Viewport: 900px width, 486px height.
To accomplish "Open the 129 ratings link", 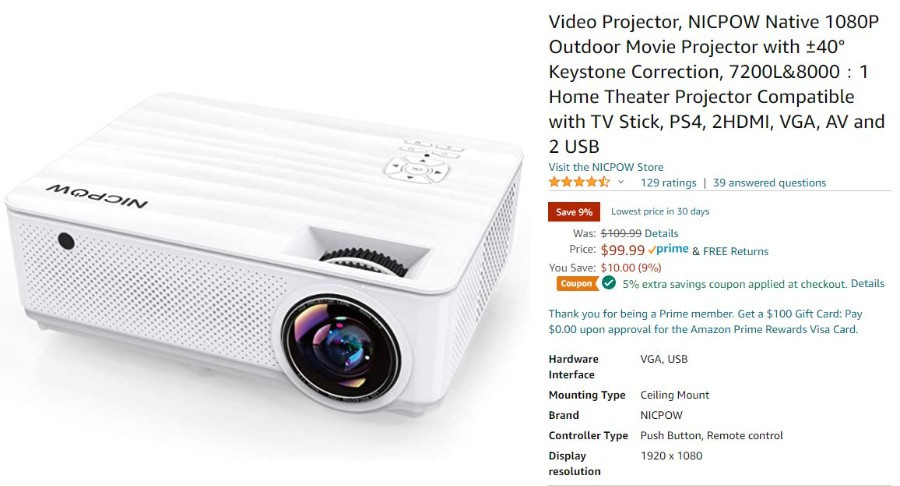I will (x=668, y=182).
